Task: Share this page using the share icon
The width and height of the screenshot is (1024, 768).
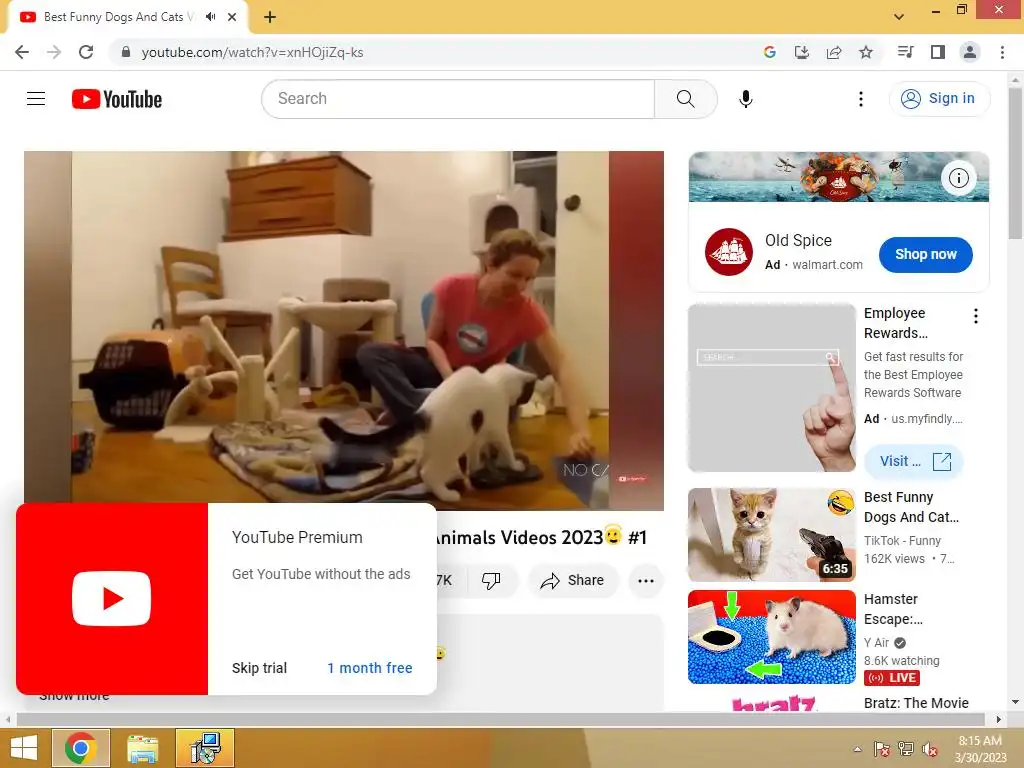Action: [834, 52]
